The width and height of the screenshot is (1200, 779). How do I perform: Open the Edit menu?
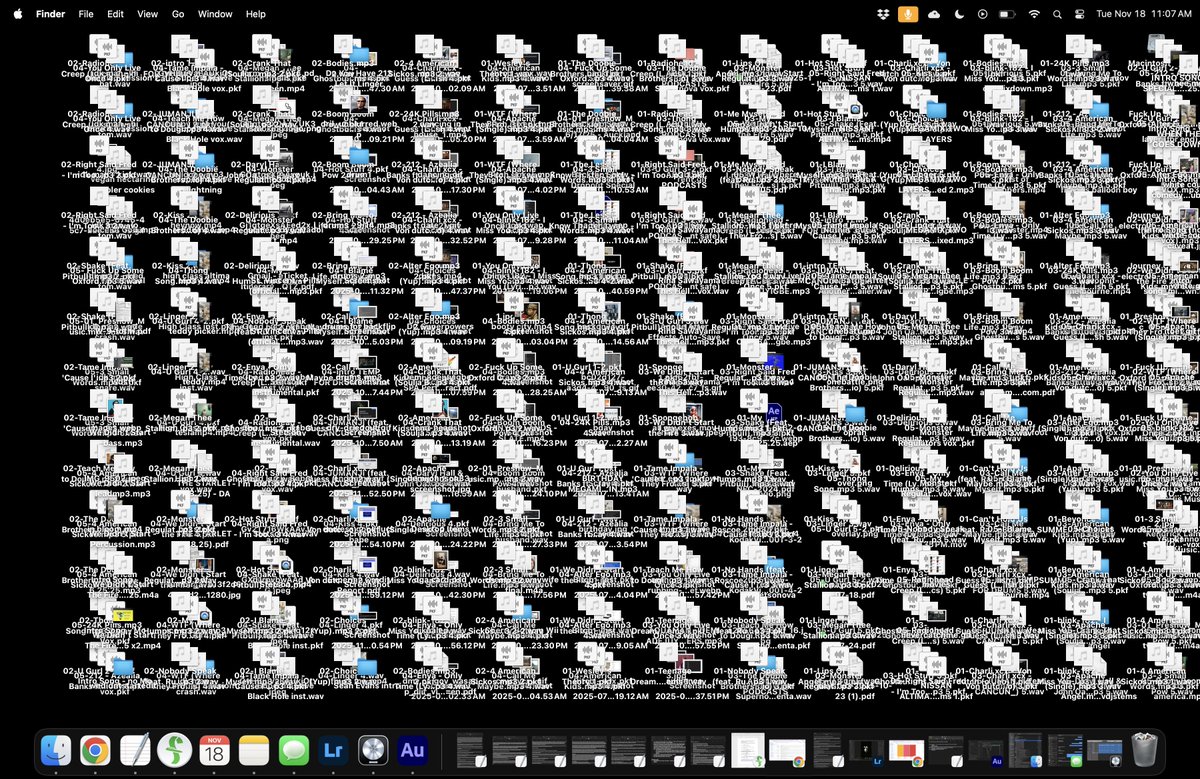tap(116, 14)
